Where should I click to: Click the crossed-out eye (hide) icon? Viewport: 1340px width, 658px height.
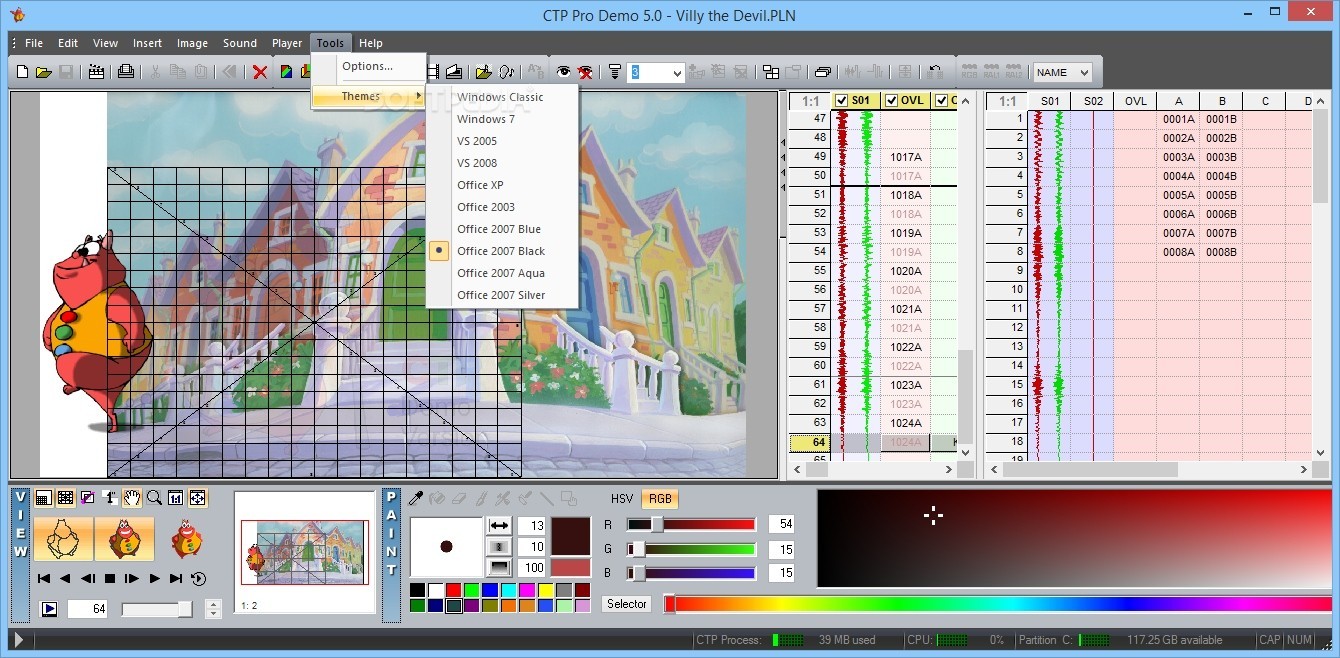pos(586,72)
